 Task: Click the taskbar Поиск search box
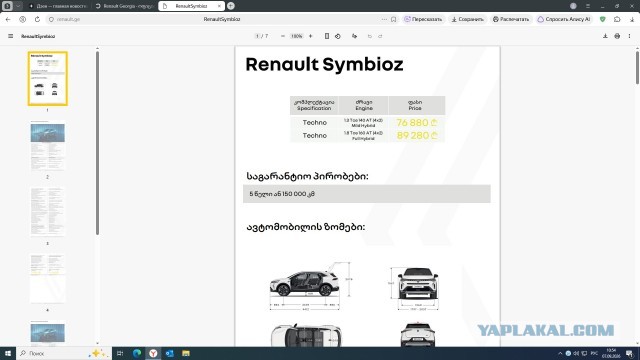pos(64,353)
